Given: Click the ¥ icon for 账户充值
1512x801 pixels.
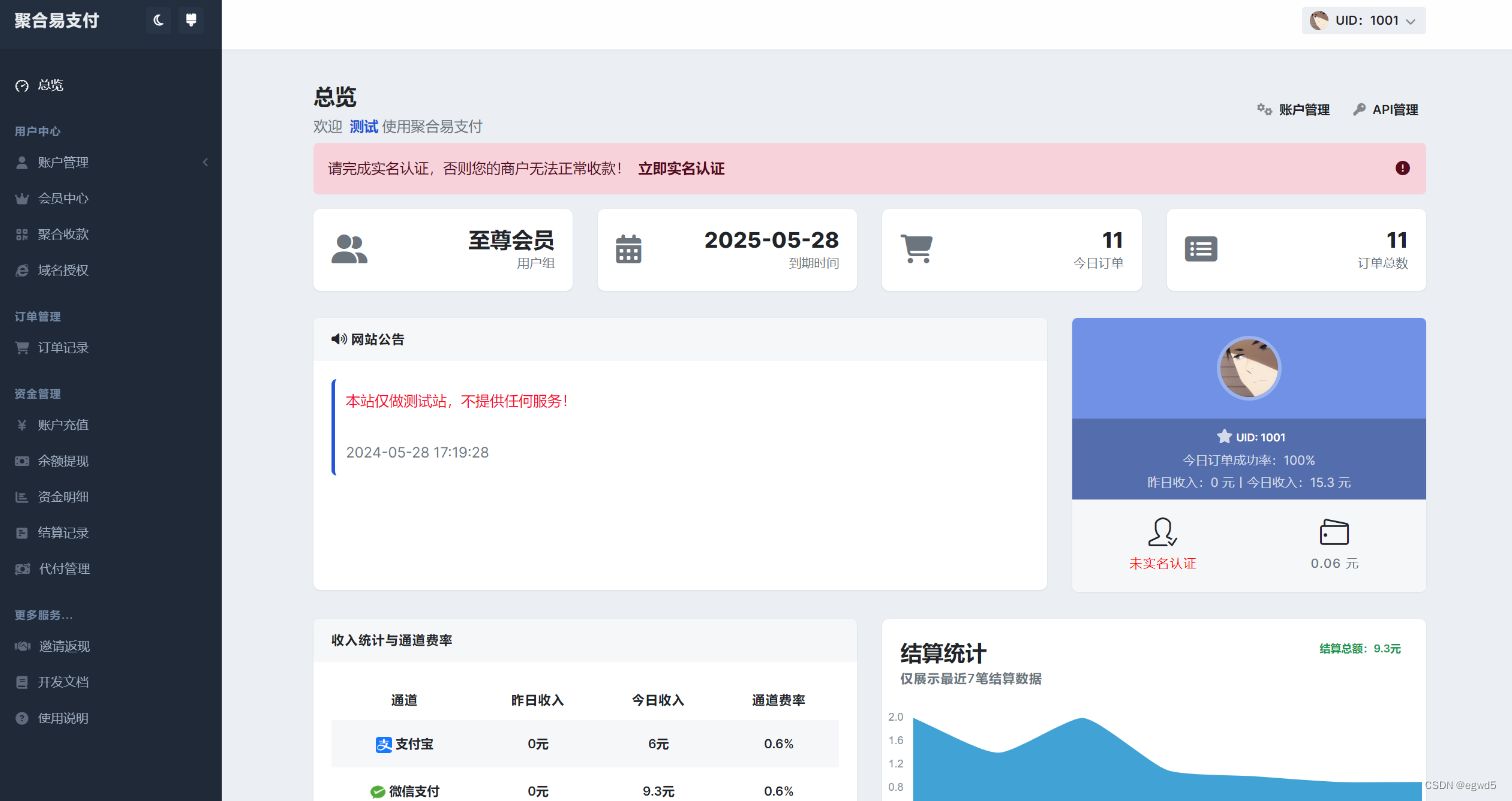Looking at the screenshot, I should tap(23, 425).
